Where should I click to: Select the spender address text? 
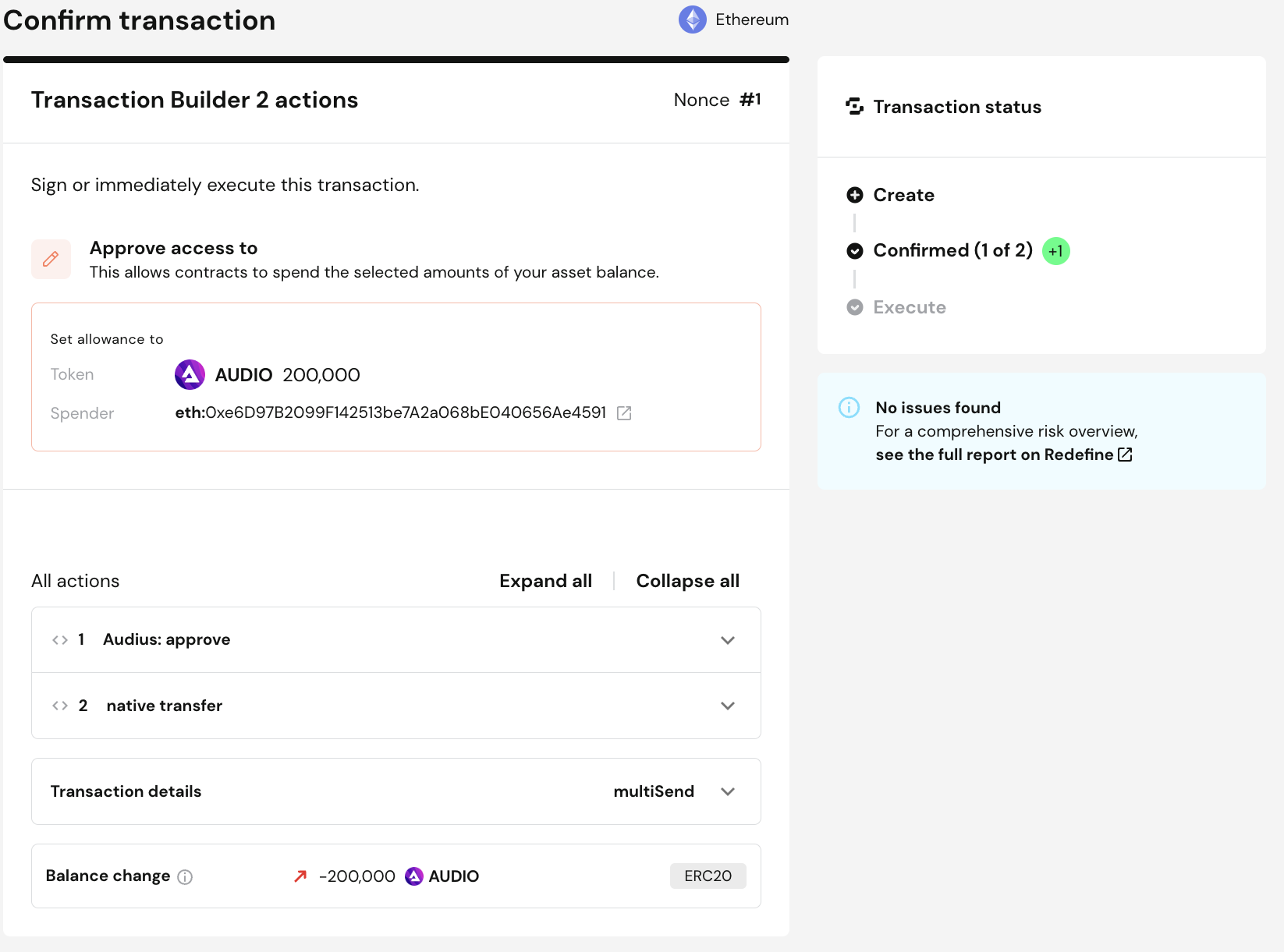tap(390, 412)
